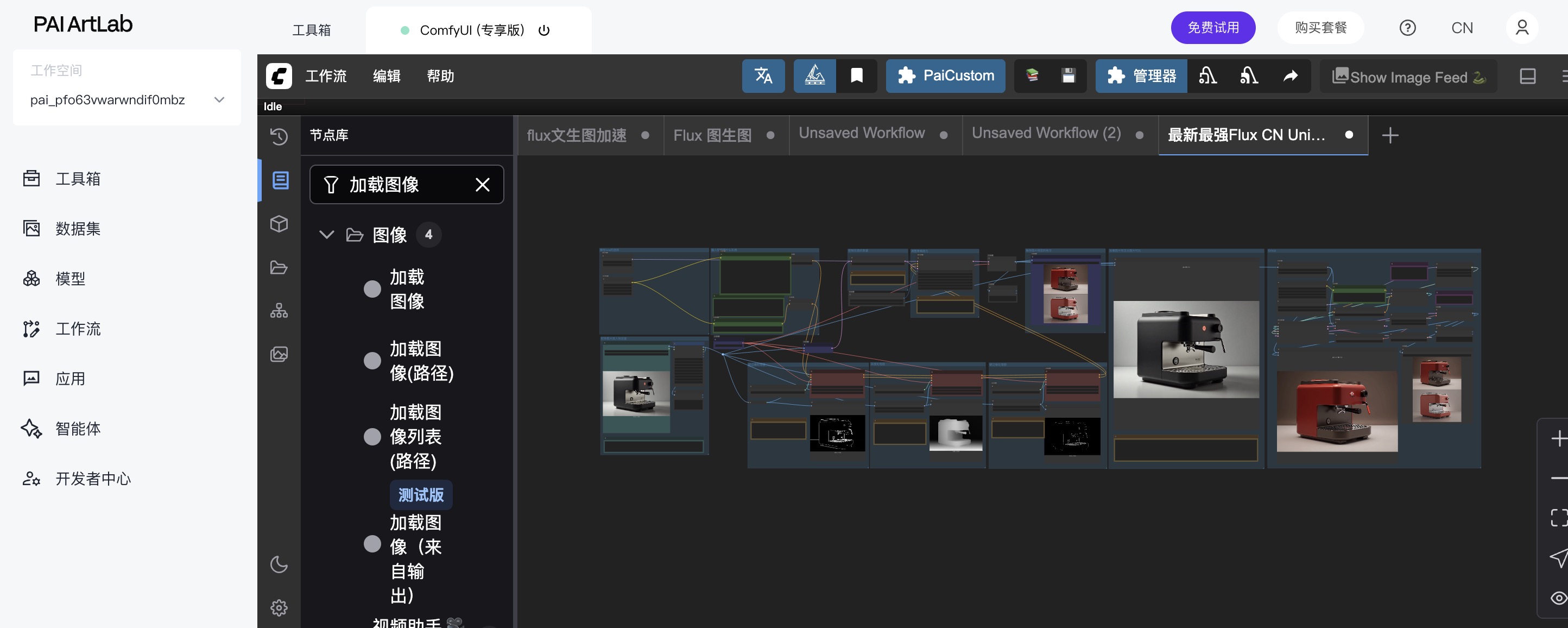Click the translate language toolbar icon
Image resolution: width=1568 pixels, height=628 pixels.
tap(763, 76)
